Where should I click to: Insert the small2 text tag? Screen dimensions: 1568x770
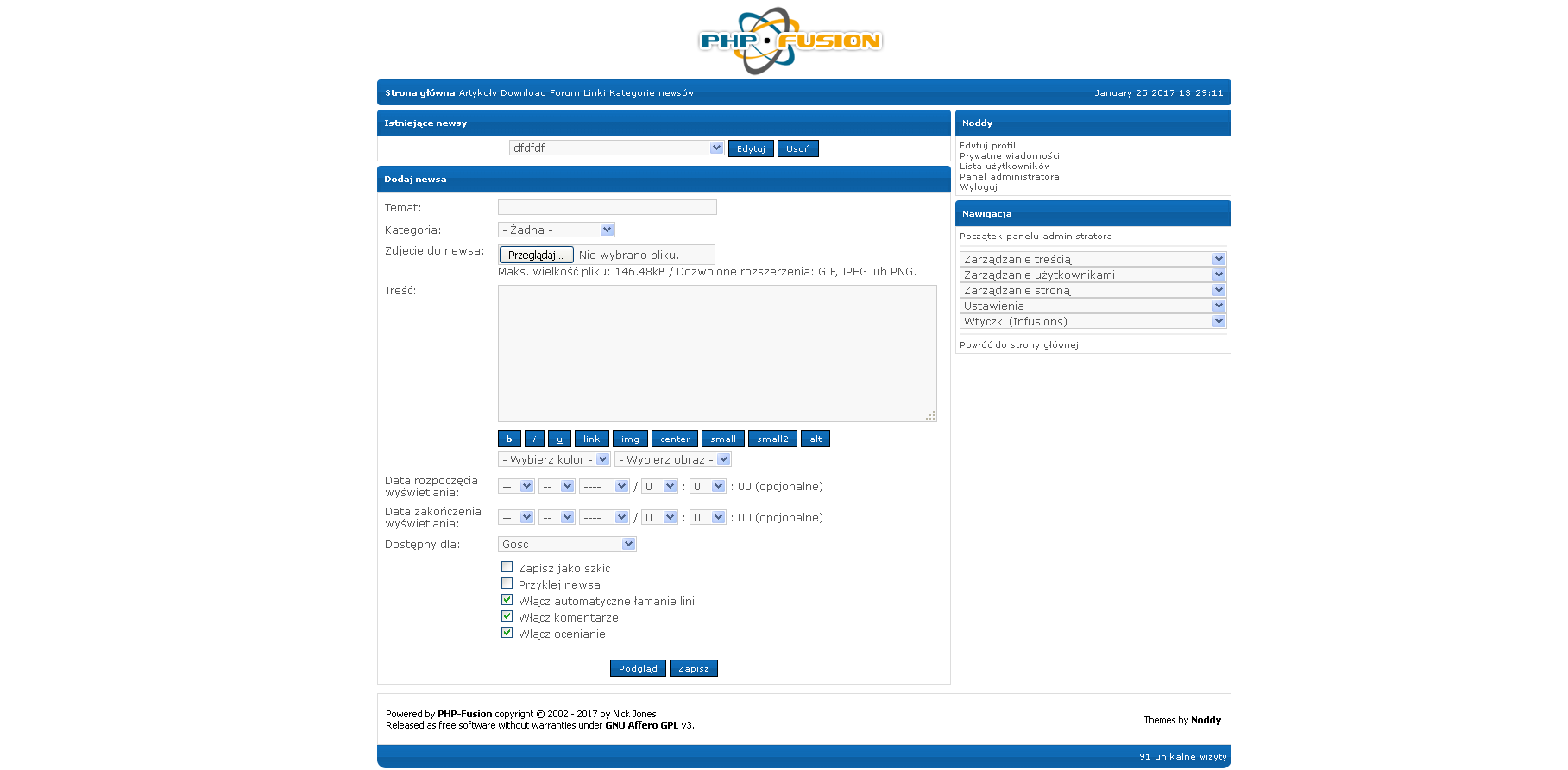tap(772, 439)
